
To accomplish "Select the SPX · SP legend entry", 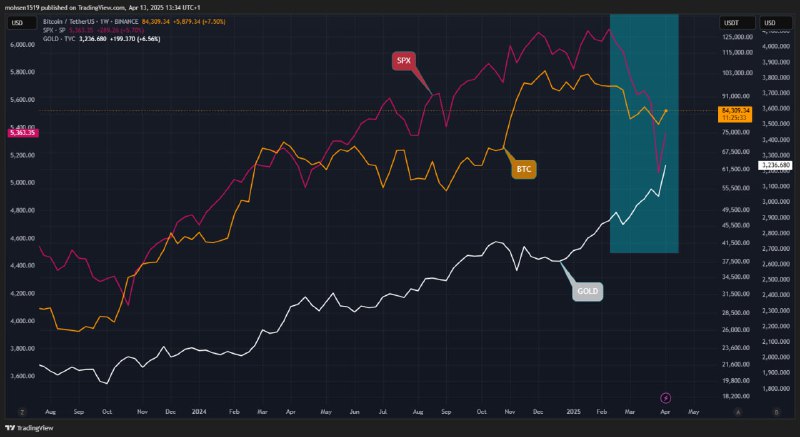I will coord(55,30).
